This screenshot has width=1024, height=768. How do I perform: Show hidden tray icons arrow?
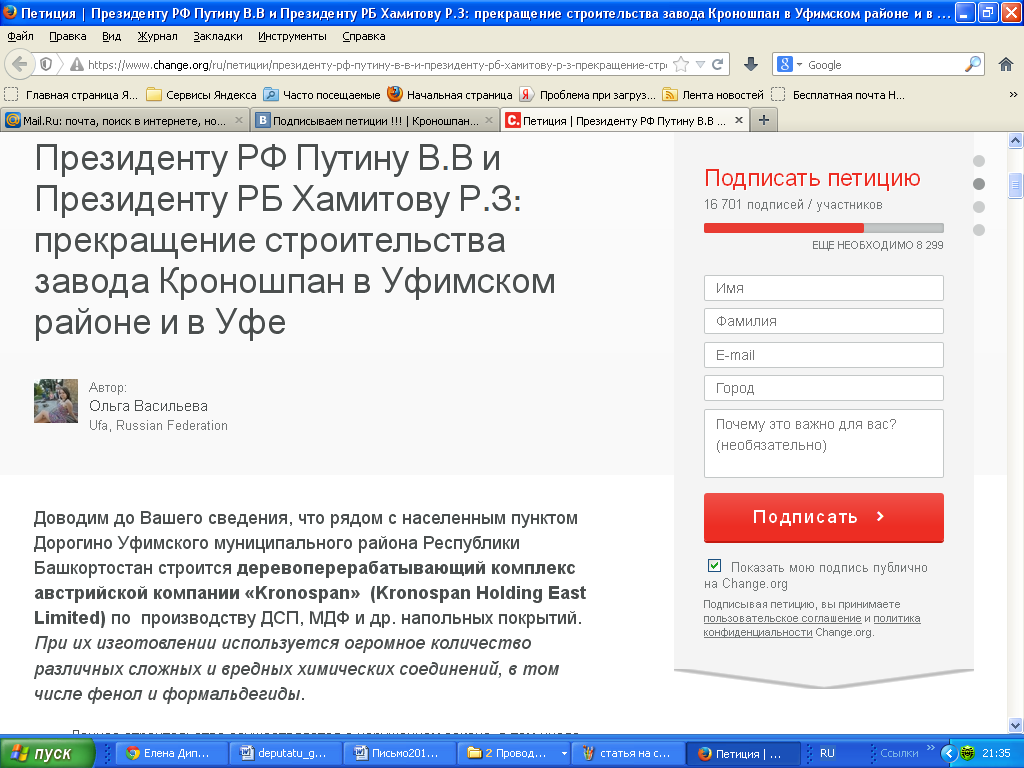[949, 754]
